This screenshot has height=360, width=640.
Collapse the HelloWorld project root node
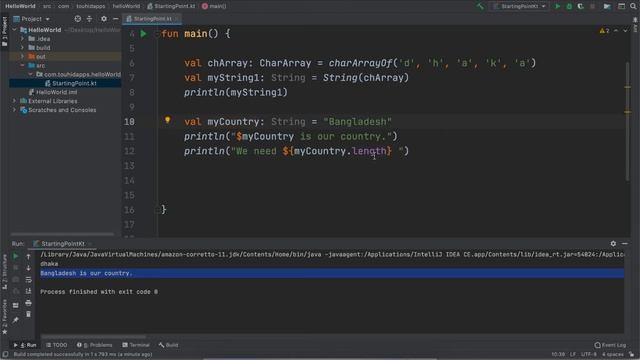point(14,30)
